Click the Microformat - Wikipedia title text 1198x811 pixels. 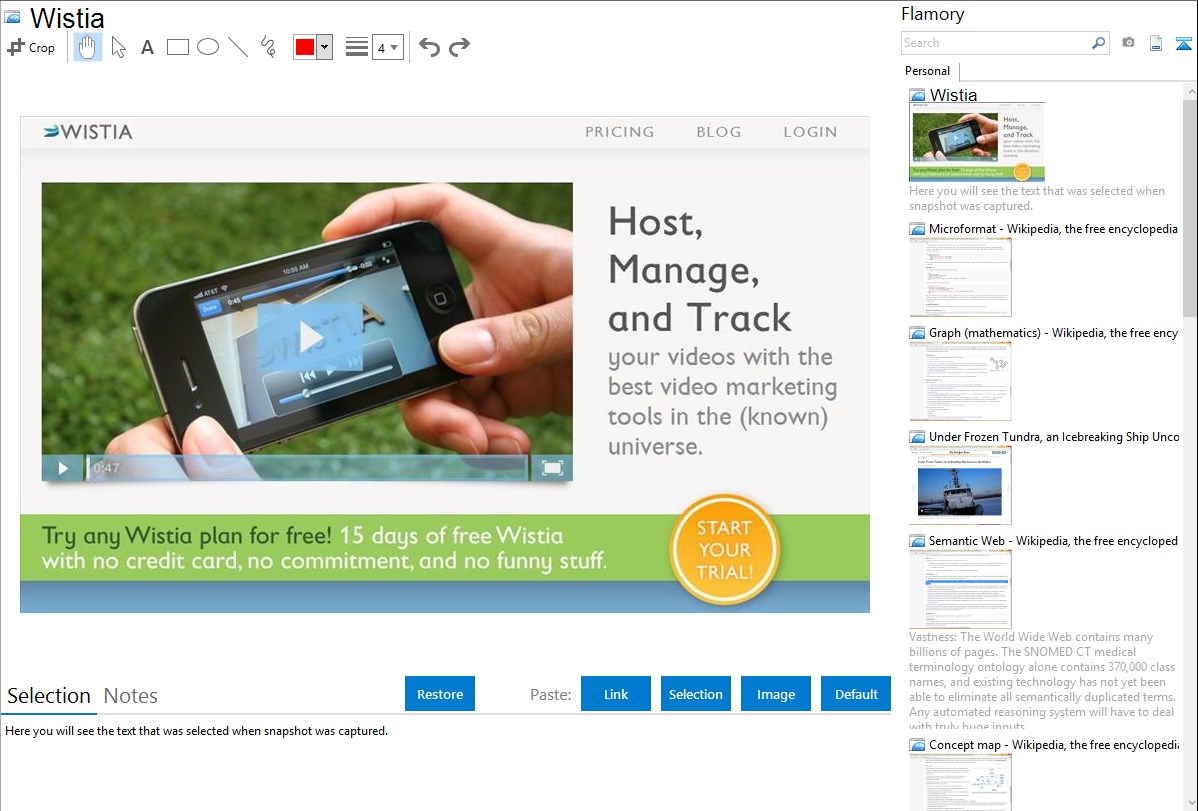(x=1053, y=229)
